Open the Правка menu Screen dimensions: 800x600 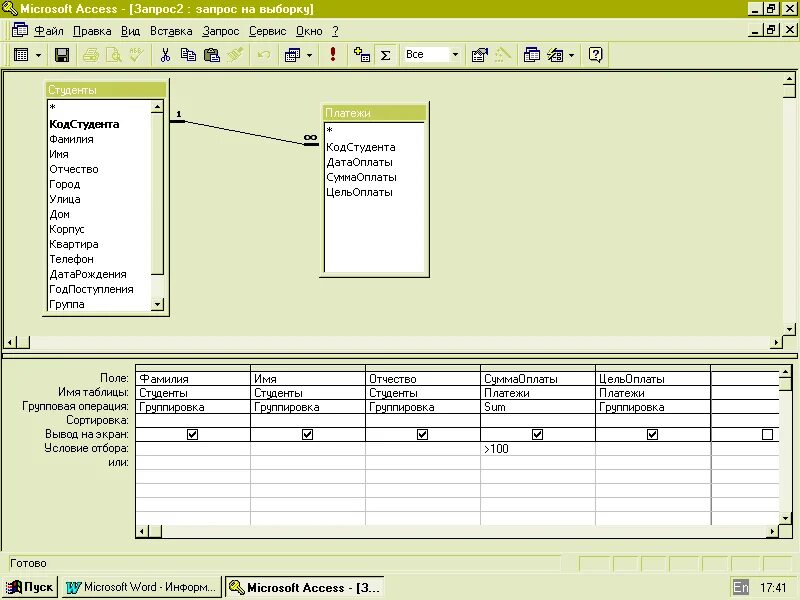coord(92,31)
